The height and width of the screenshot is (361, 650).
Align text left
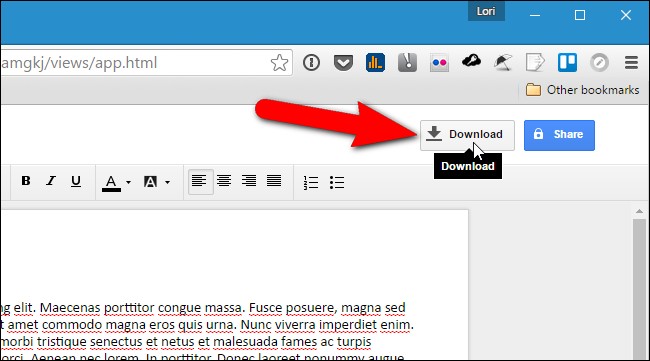point(200,182)
